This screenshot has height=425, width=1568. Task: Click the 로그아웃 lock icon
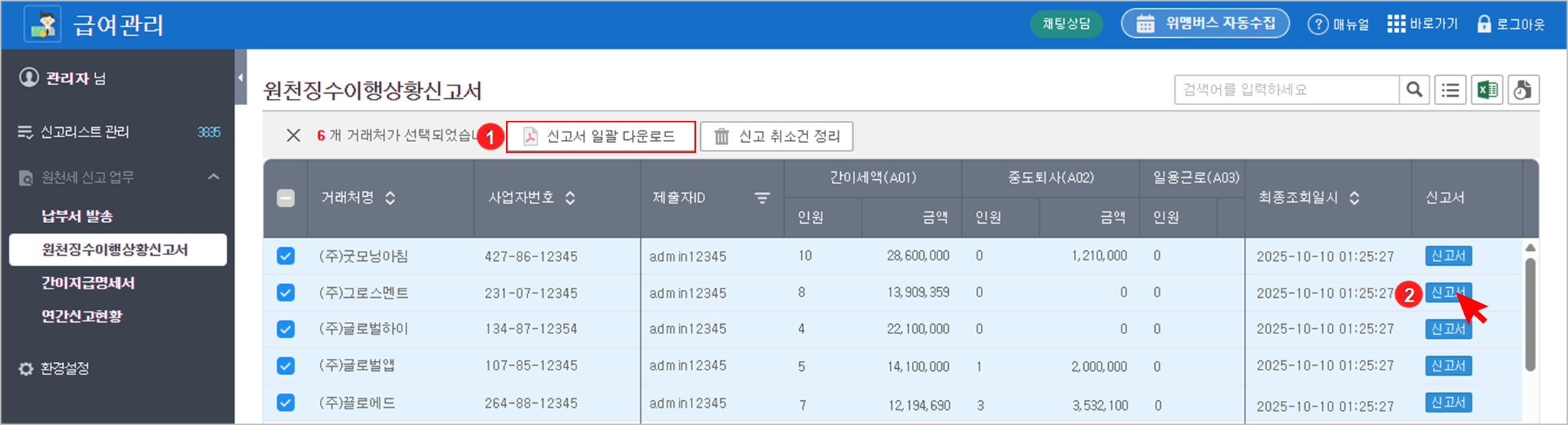[x=1483, y=24]
